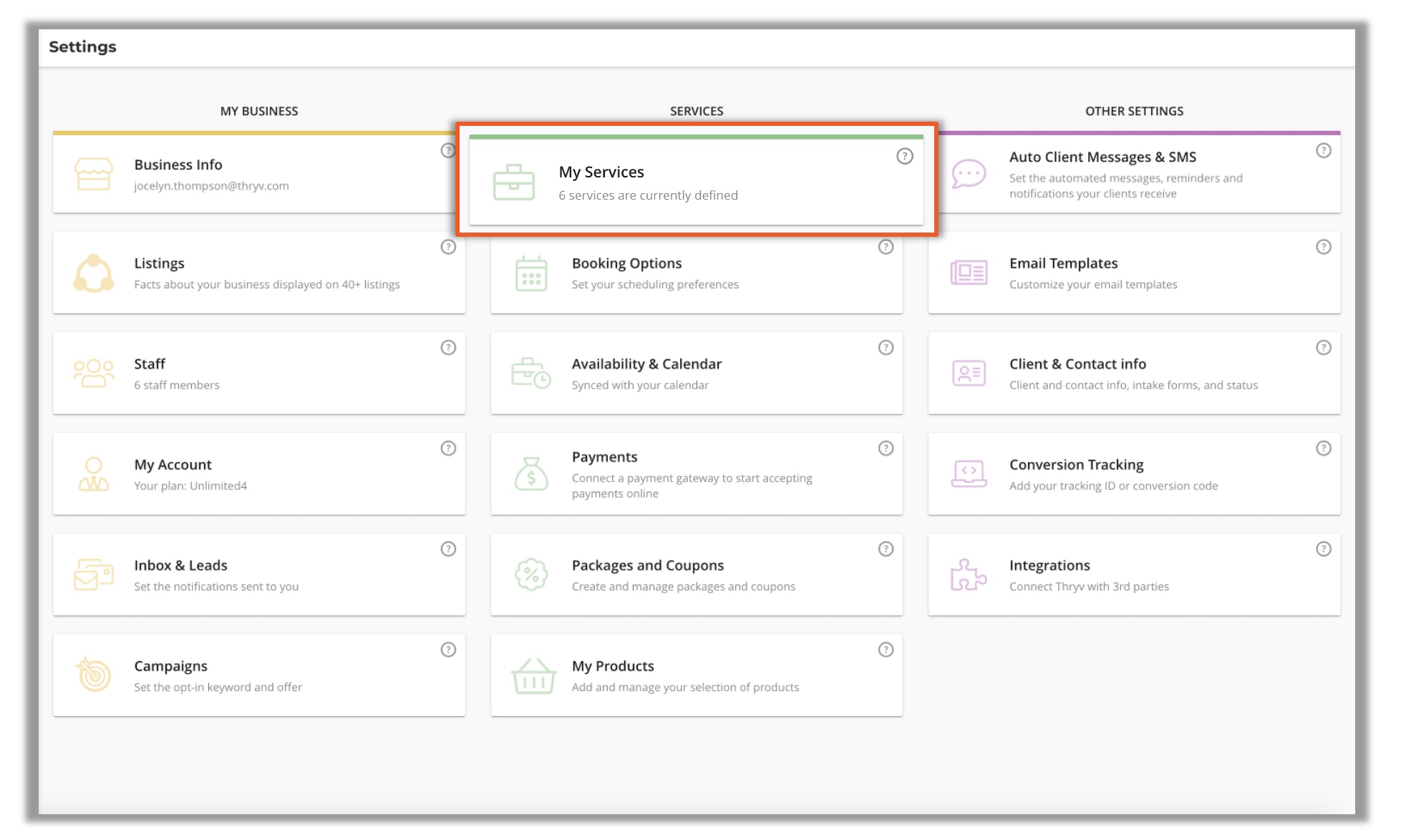
Task: Open Client & Contact info title
Action: click(1077, 363)
